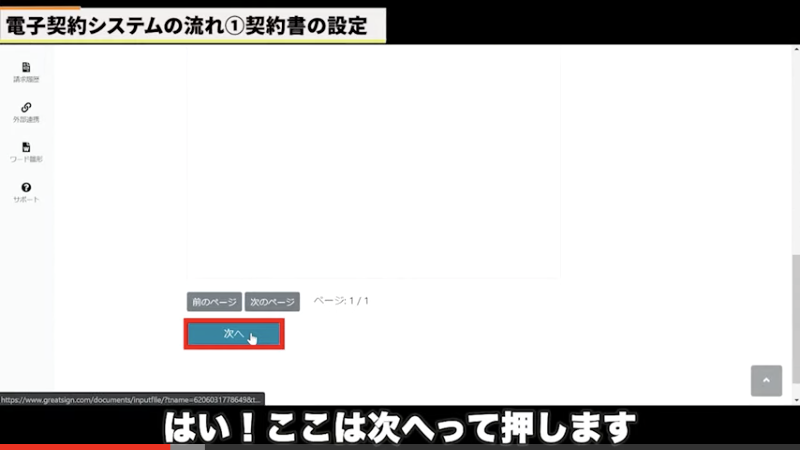The height and width of the screenshot is (450, 800).
Task: Click the サポート question mark icon
Action: coord(26,187)
